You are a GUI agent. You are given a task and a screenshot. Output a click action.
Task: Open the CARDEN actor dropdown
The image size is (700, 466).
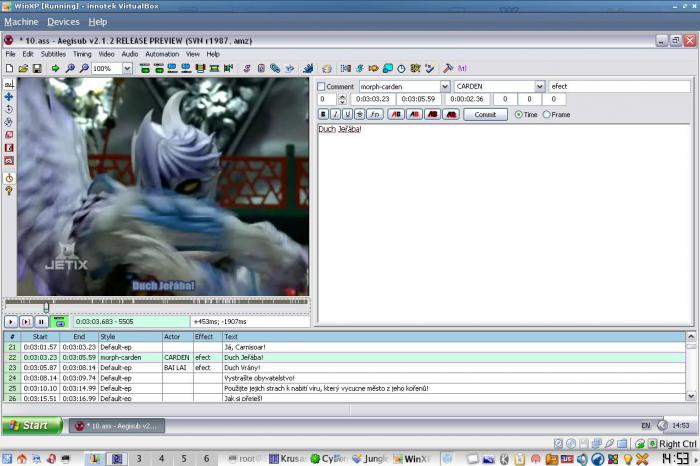(x=540, y=86)
